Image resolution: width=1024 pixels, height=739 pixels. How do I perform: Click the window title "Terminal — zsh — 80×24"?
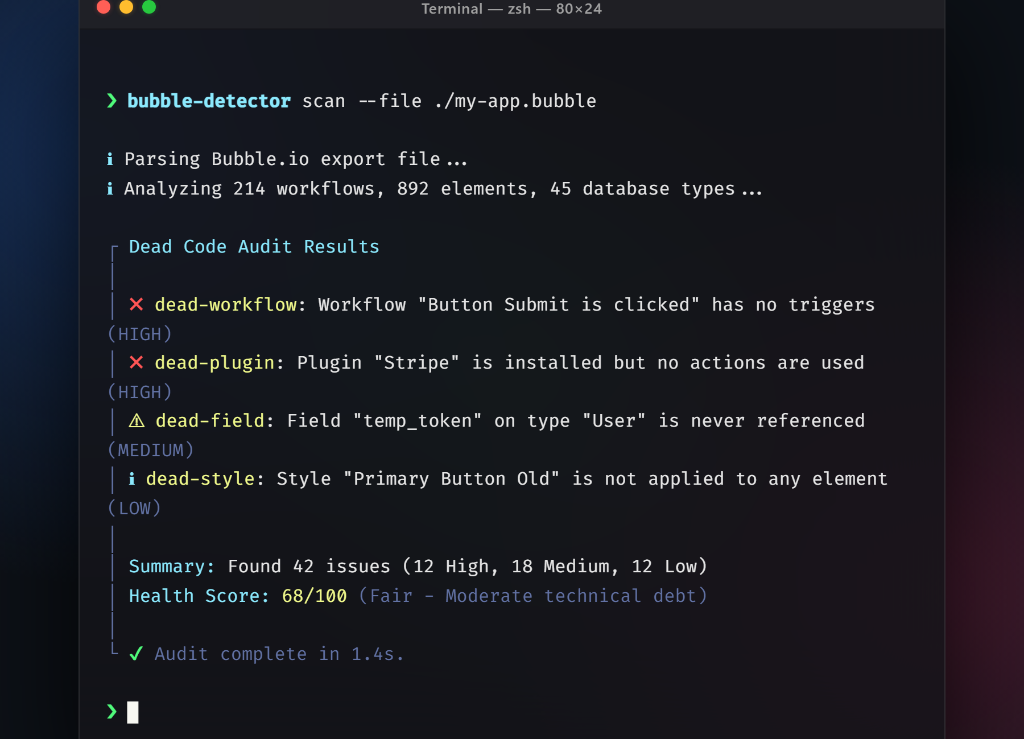point(511,9)
